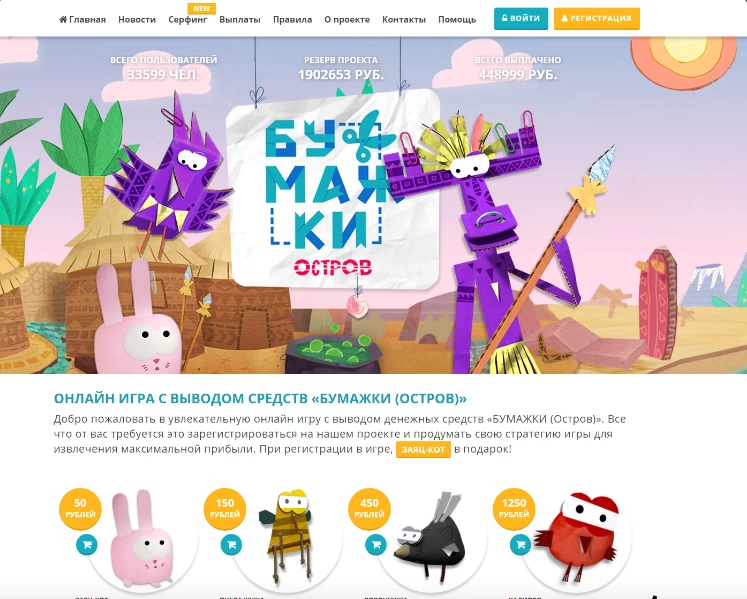Open the Новости menu item
Viewport: 747px width, 599px height.
click(x=137, y=20)
